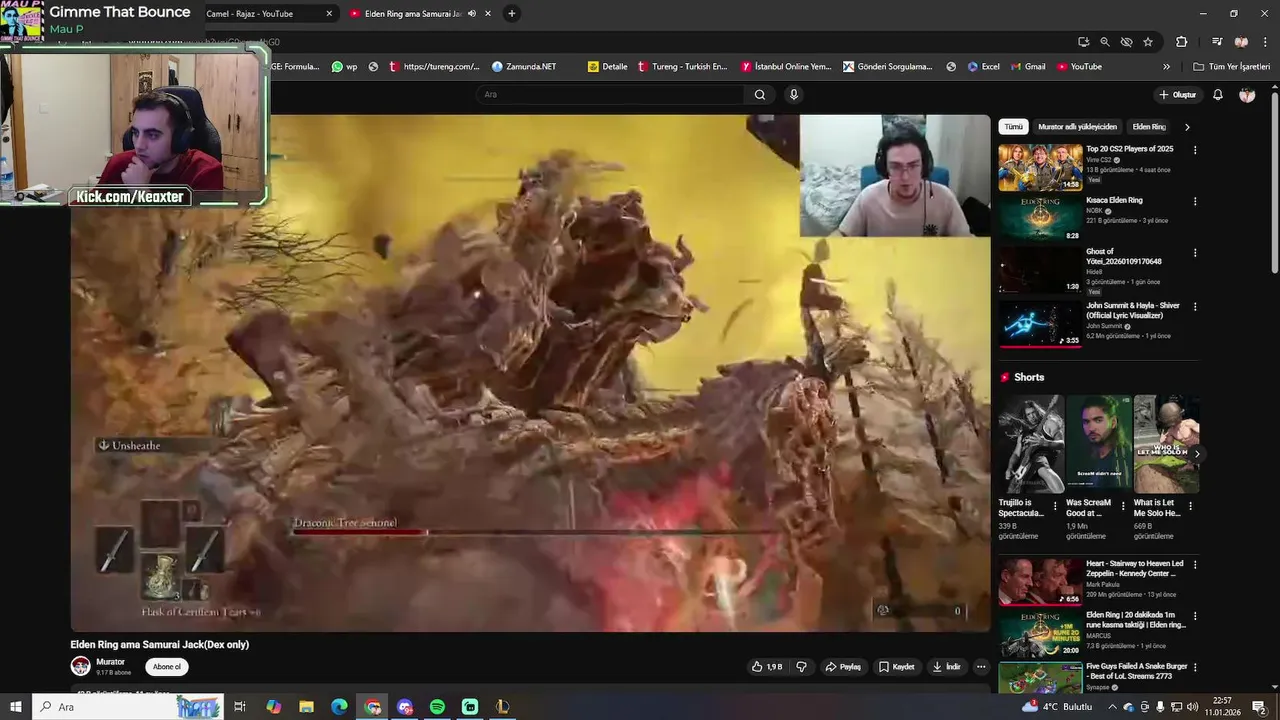The image size is (1280, 720).
Task: Open Chrome from the taskbar
Action: pos(372,707)
